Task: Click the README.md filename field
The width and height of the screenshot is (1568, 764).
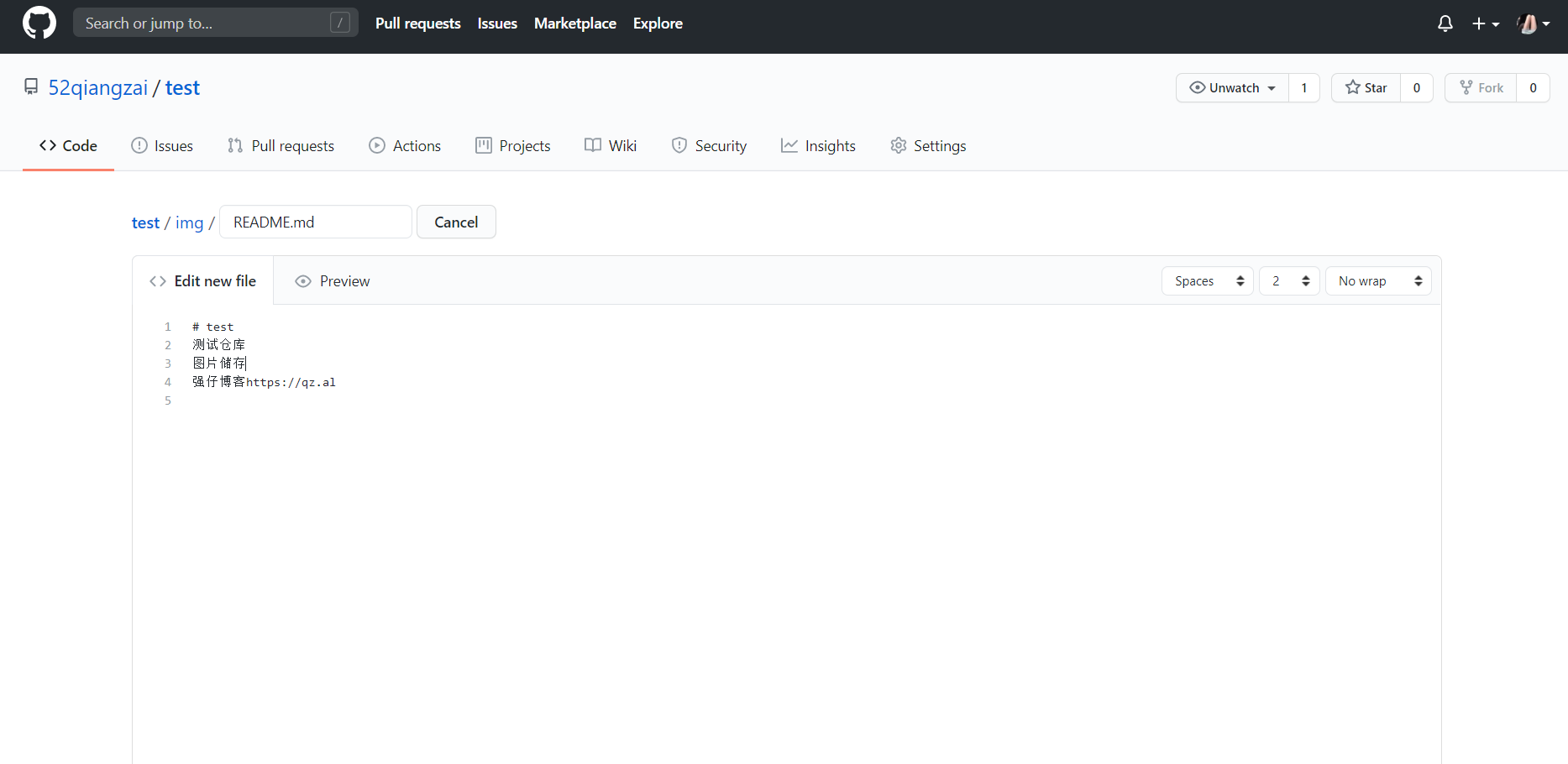Action: pos(315,222)
